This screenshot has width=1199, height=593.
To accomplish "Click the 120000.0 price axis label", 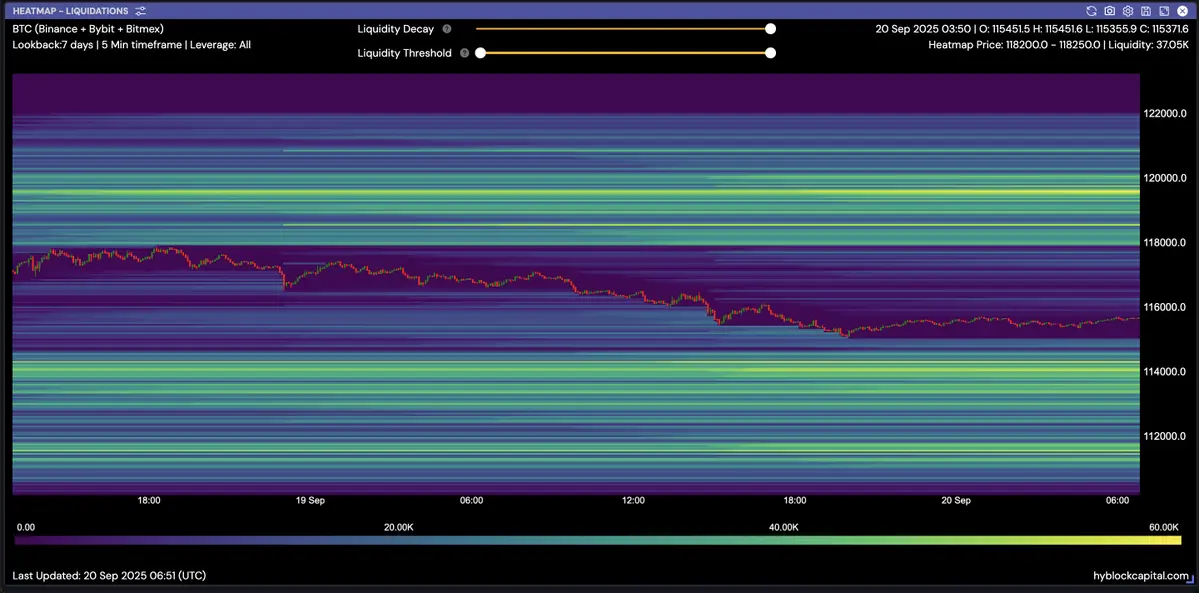I will (x=1164, y=178).
